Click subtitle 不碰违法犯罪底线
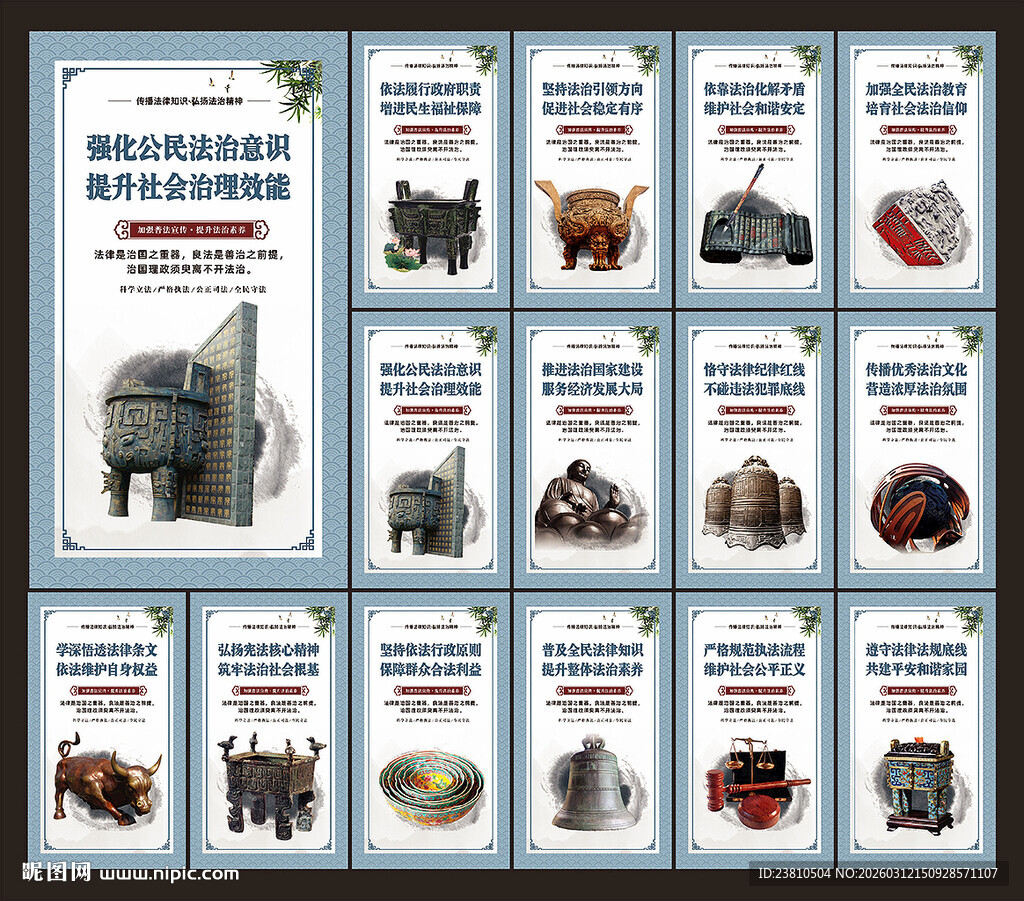1024x901 pixels. (755, 389)
